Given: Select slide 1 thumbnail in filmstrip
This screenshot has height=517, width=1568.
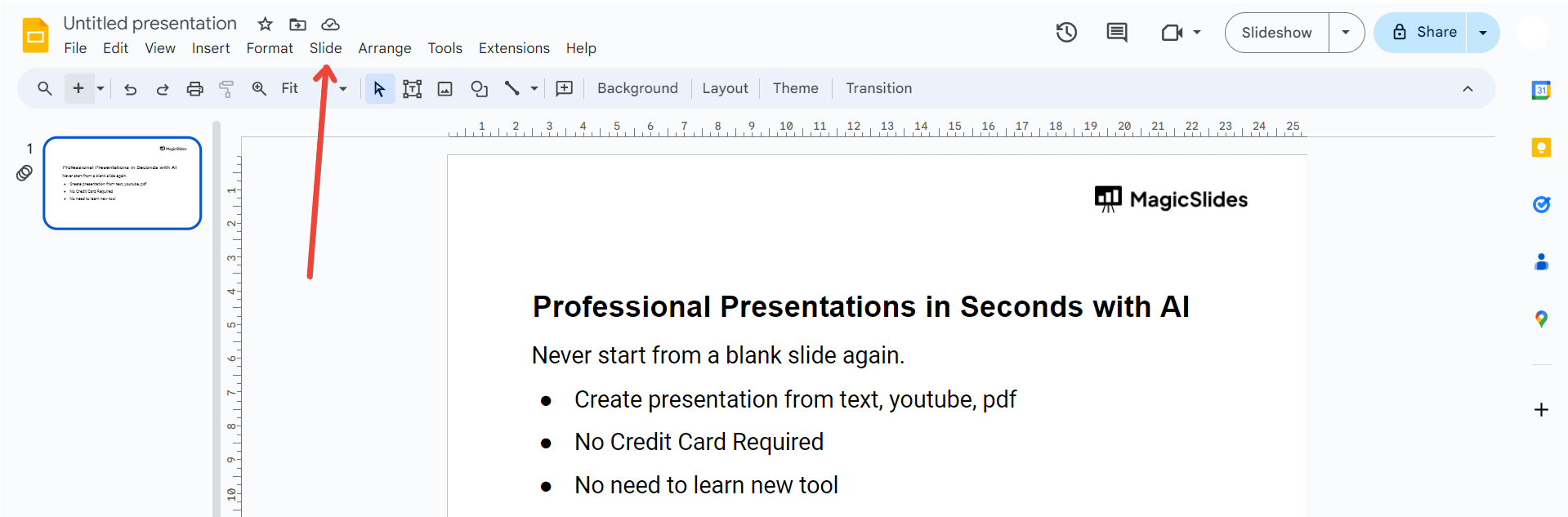Looking at the screenshot, I should 123,183.
